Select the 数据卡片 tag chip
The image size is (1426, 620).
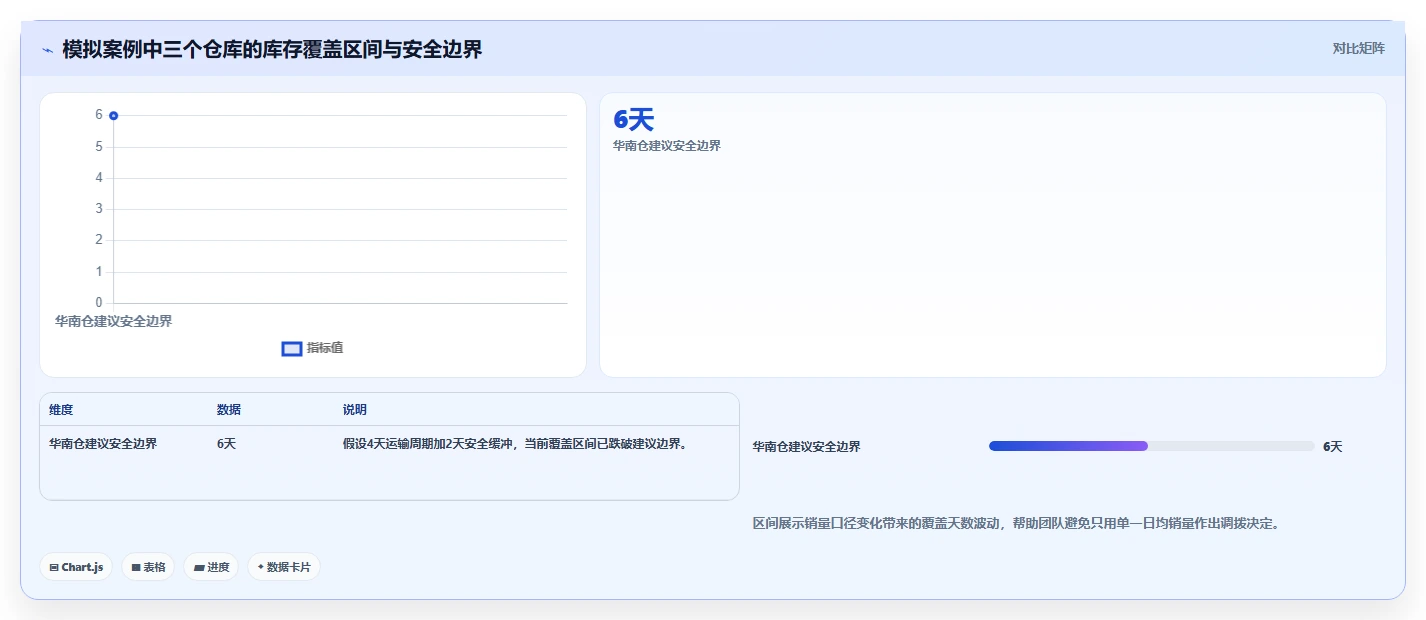tap(284, 567)
